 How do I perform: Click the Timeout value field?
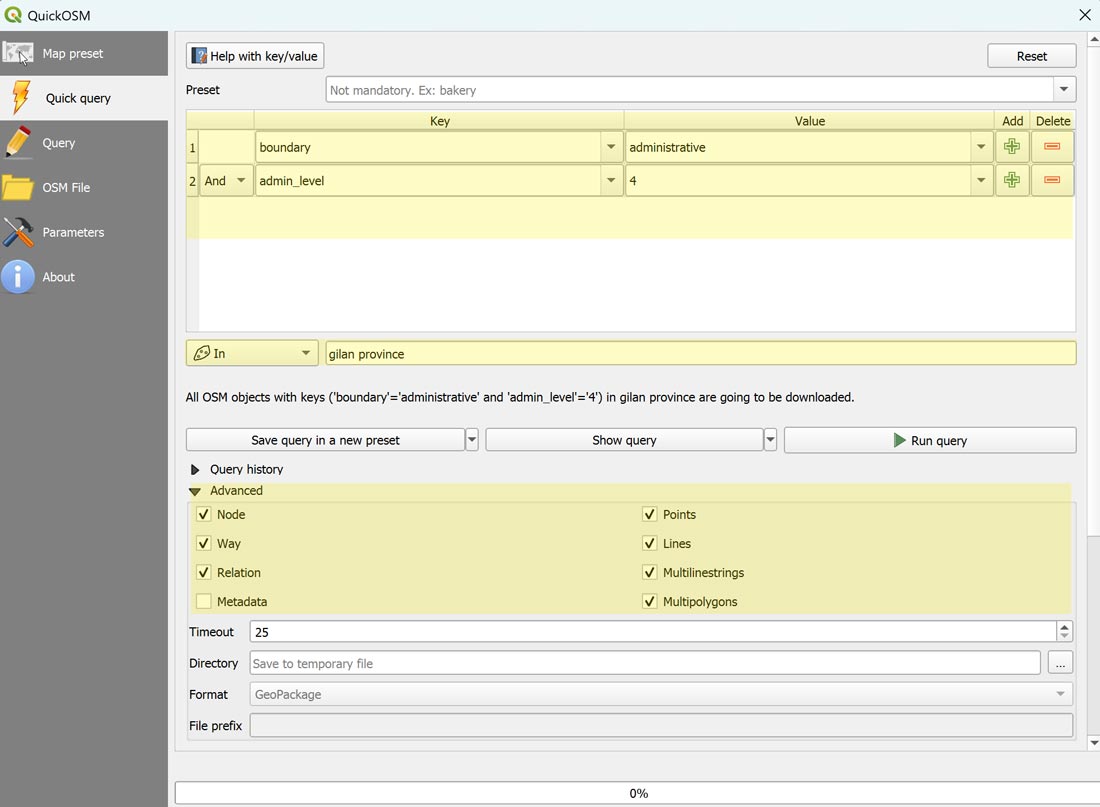(x=652, y=632)
